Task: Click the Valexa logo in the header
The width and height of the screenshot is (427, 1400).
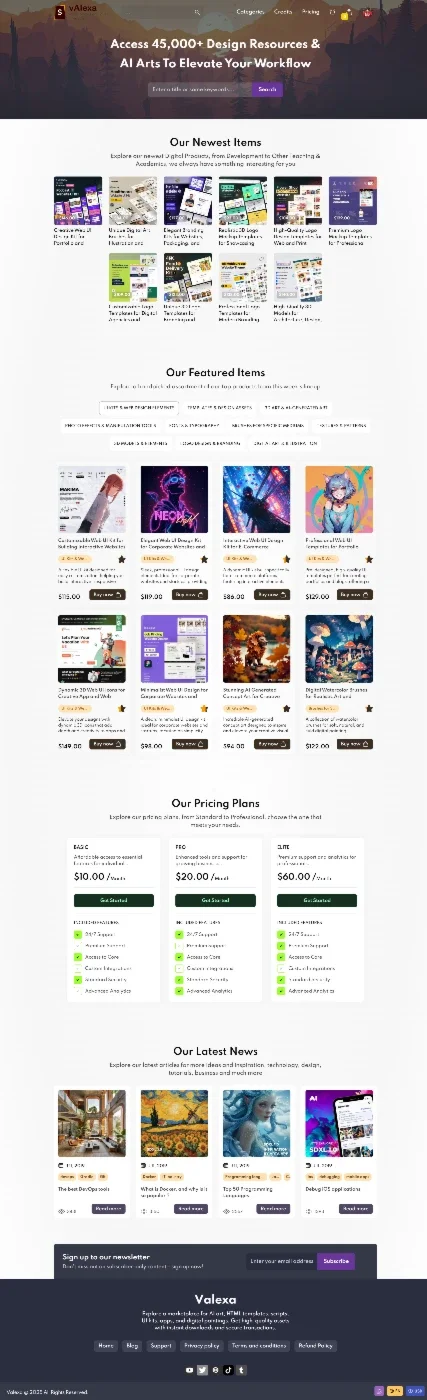Action: coord(77,12)
